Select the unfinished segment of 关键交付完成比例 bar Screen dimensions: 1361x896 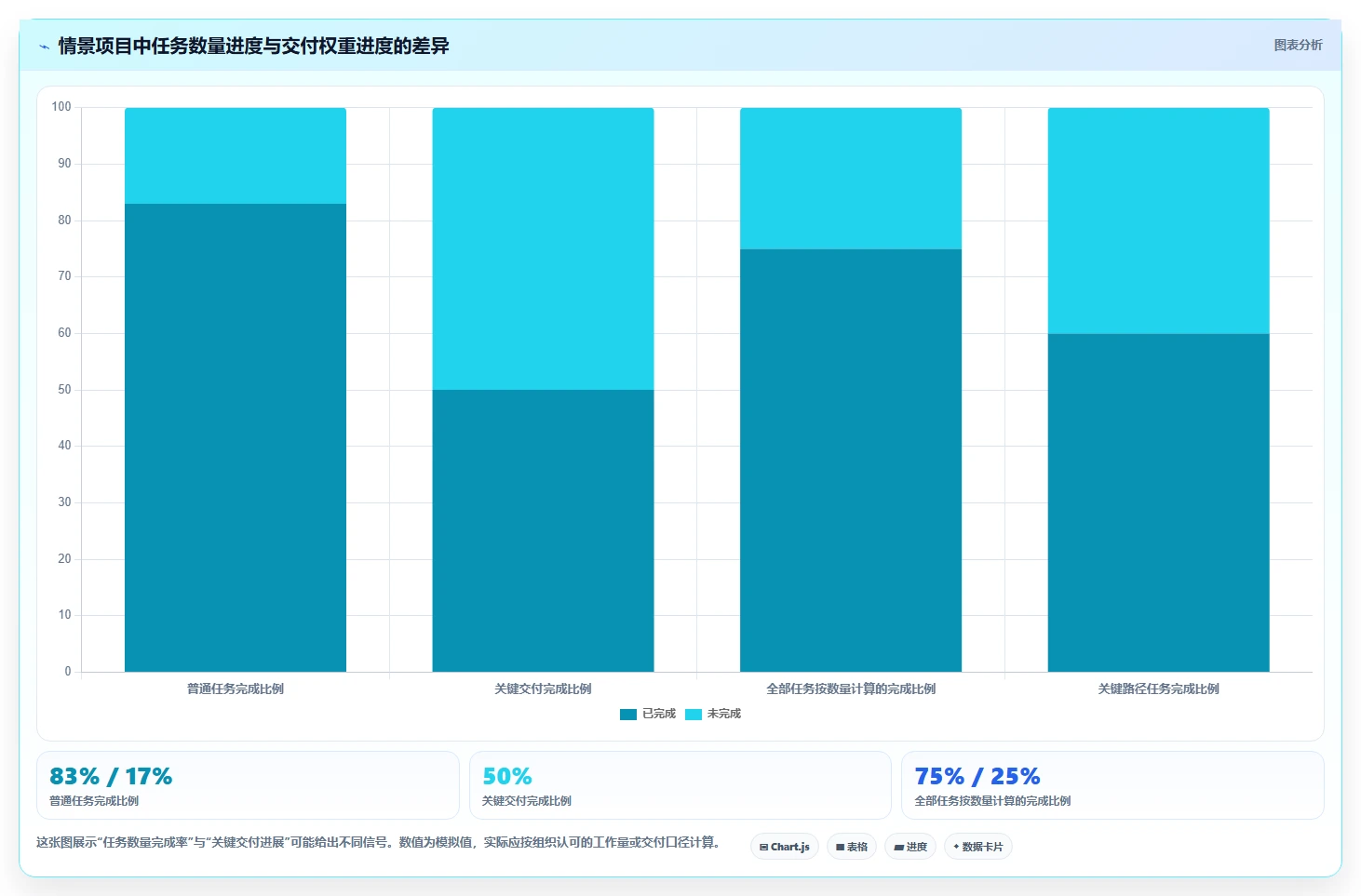tap(543, 248)
